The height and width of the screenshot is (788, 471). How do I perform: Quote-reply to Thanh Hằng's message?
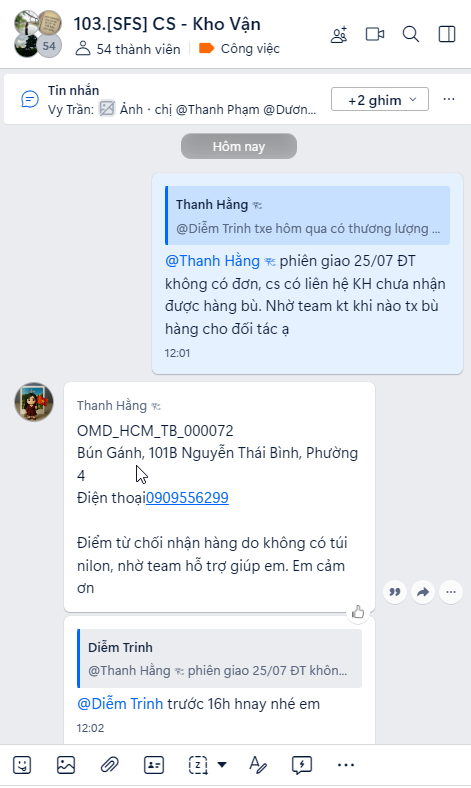click(x=395, y=592)
